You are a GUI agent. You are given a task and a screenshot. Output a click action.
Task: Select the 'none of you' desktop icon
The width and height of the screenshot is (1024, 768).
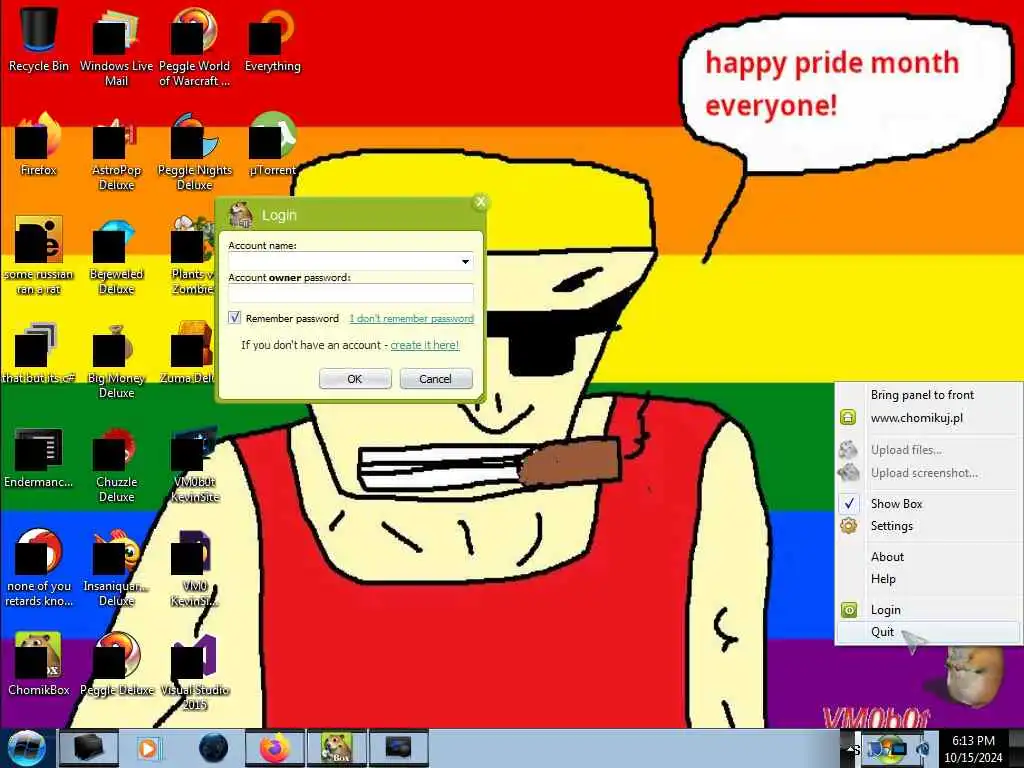(x=39, y=568)
